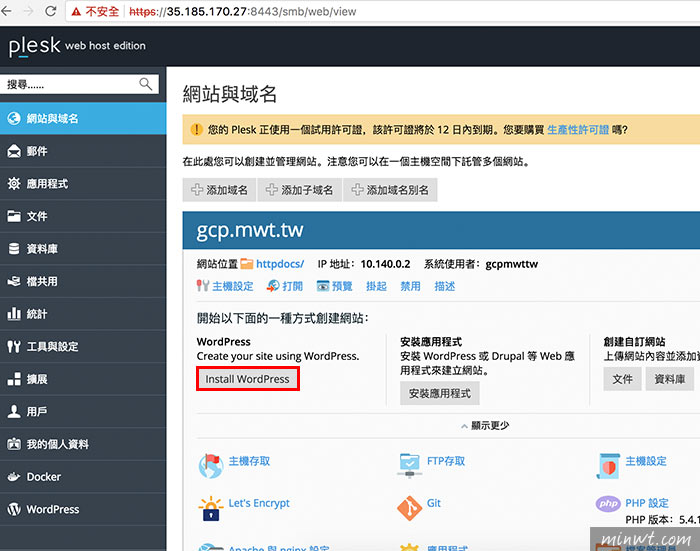Click the 預覽 preview link
700x551 pixels.
click(334, 286)
